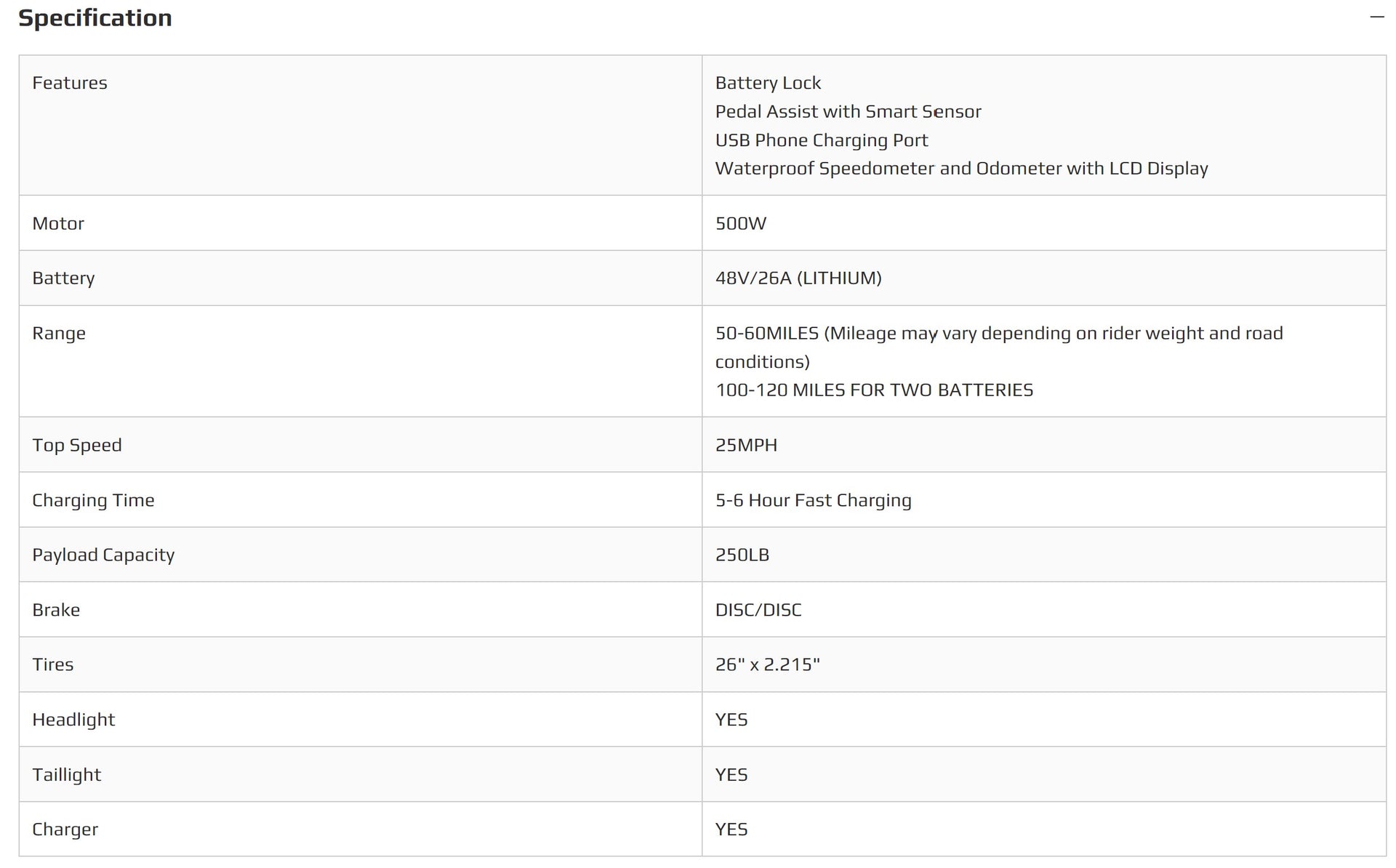Click the Range row label
The height and width of the screenshot is (868, 1396).
(x=59, y=333)
